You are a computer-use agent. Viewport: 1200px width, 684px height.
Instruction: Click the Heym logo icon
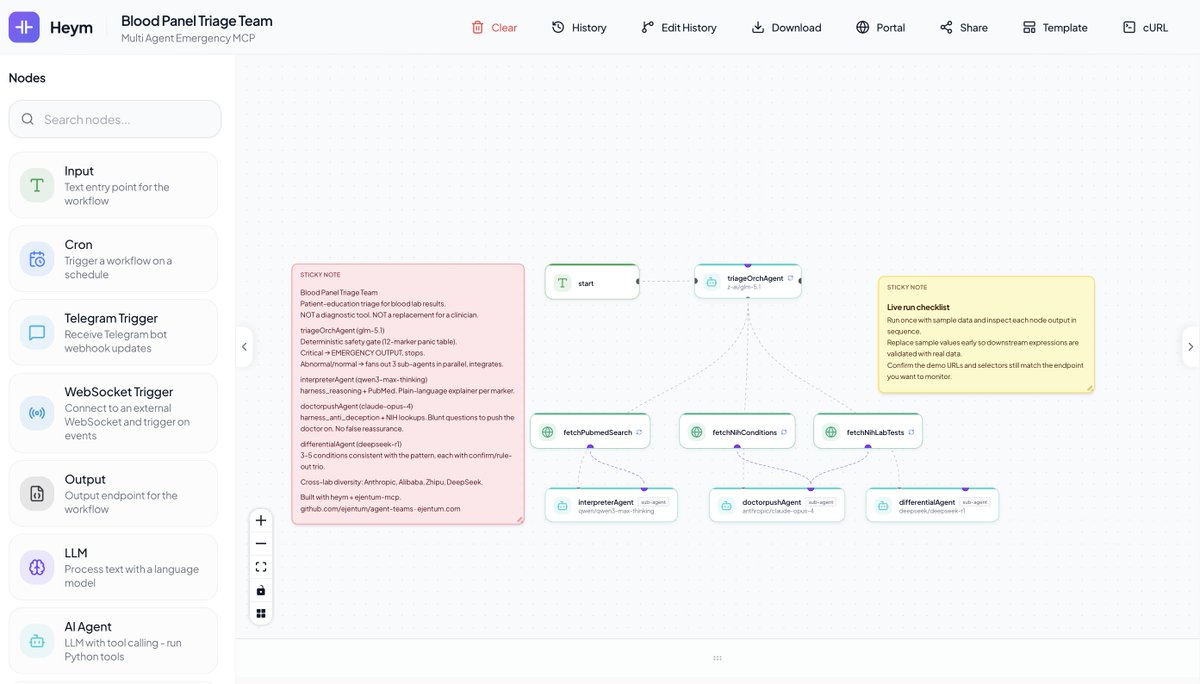tap(24, 28)
